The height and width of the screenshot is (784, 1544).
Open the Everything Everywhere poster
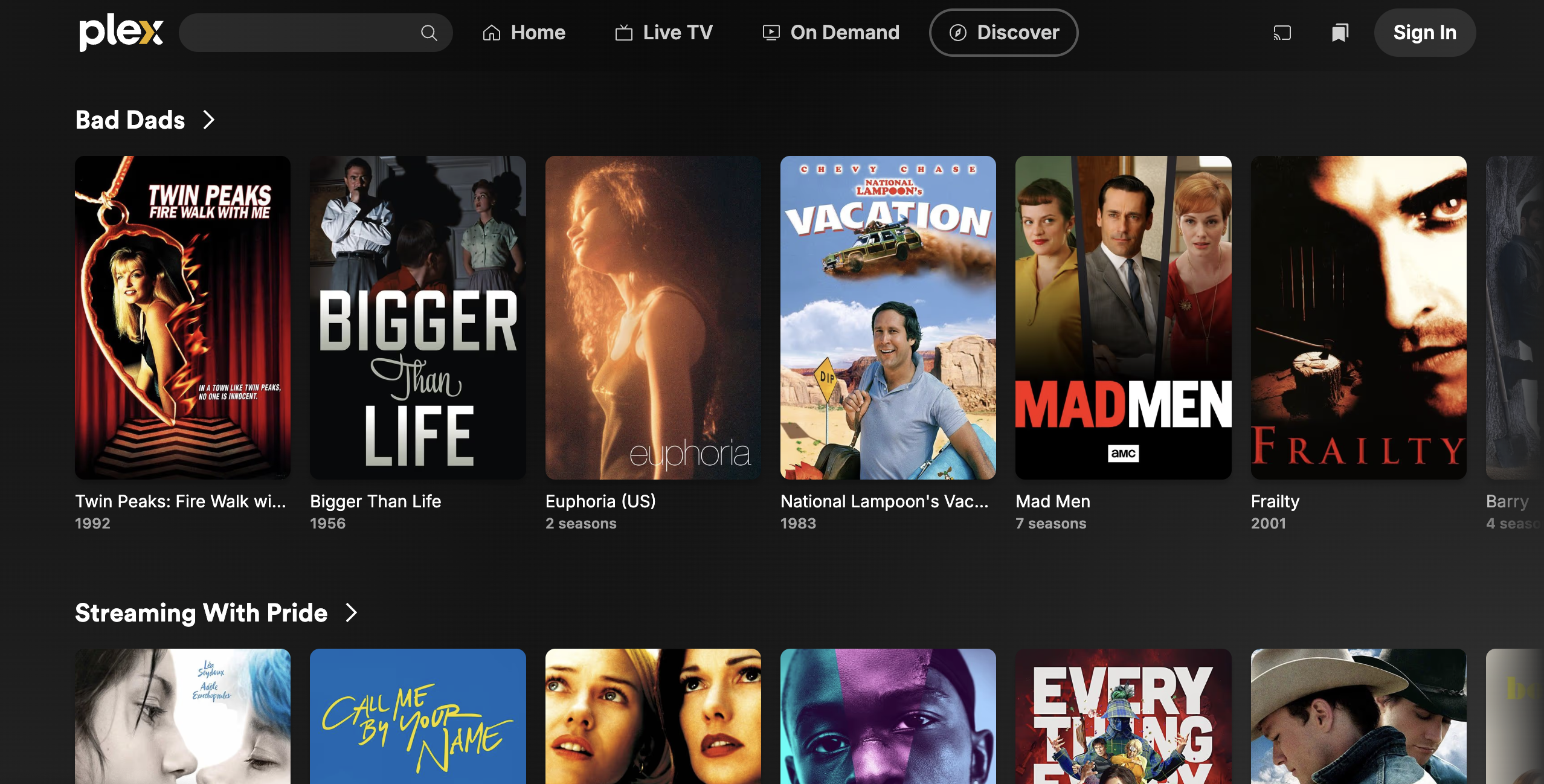(x=1123, y=716)
